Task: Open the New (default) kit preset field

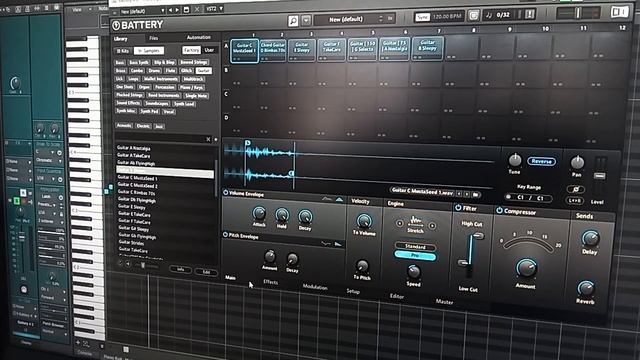Action: tap(354, 19)
